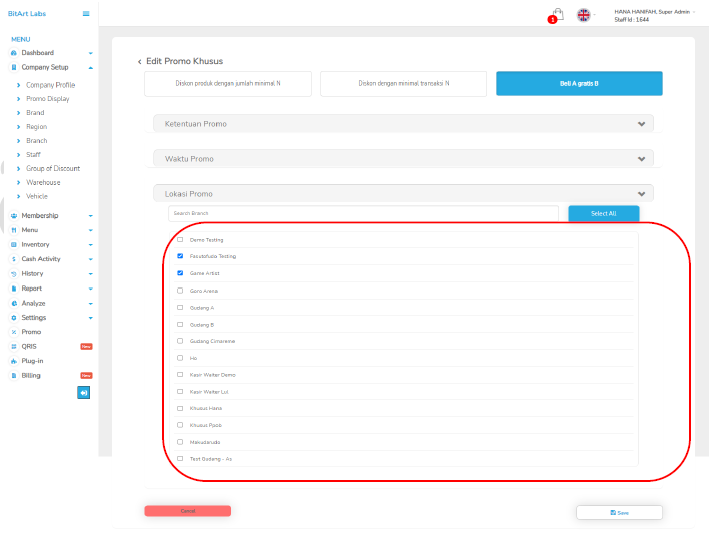Open the shopping bag notifications icon
This screenshot has height=534, width=721.
pos(558,15)
